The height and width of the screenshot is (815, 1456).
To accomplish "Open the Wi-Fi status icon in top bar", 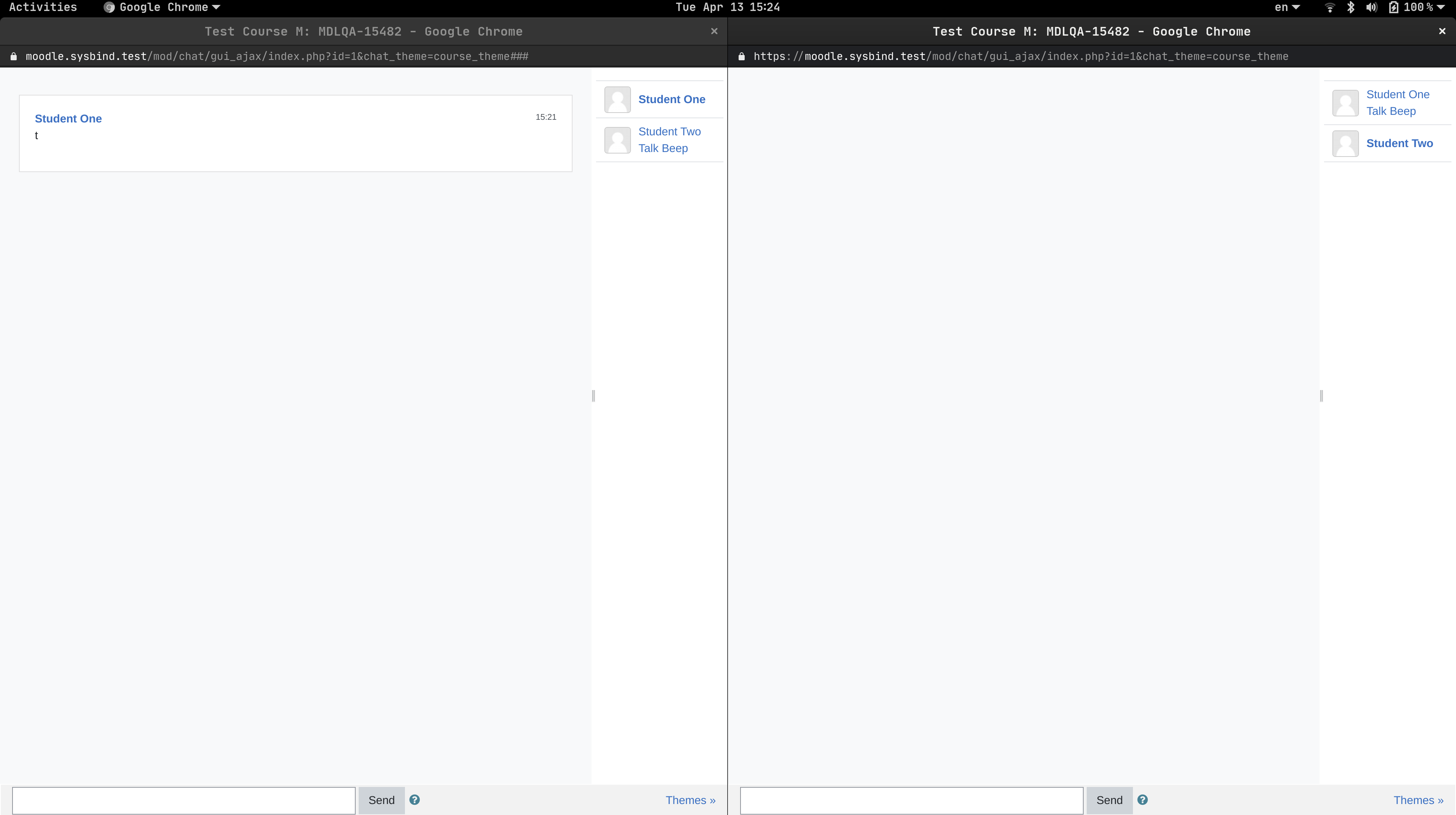I will coord(1330,7).
